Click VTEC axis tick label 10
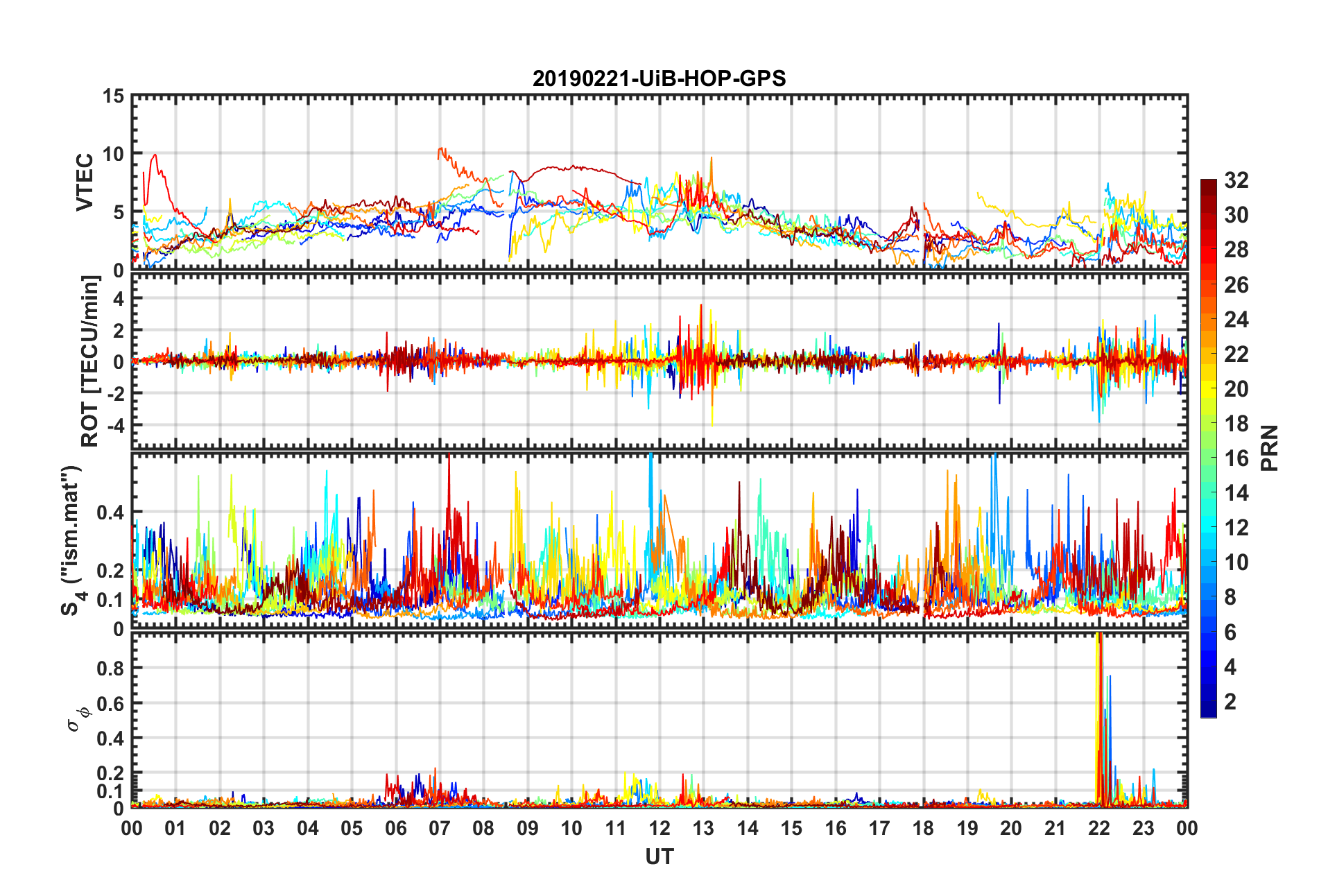1319x896 pixels. click(x=113, y=155)
